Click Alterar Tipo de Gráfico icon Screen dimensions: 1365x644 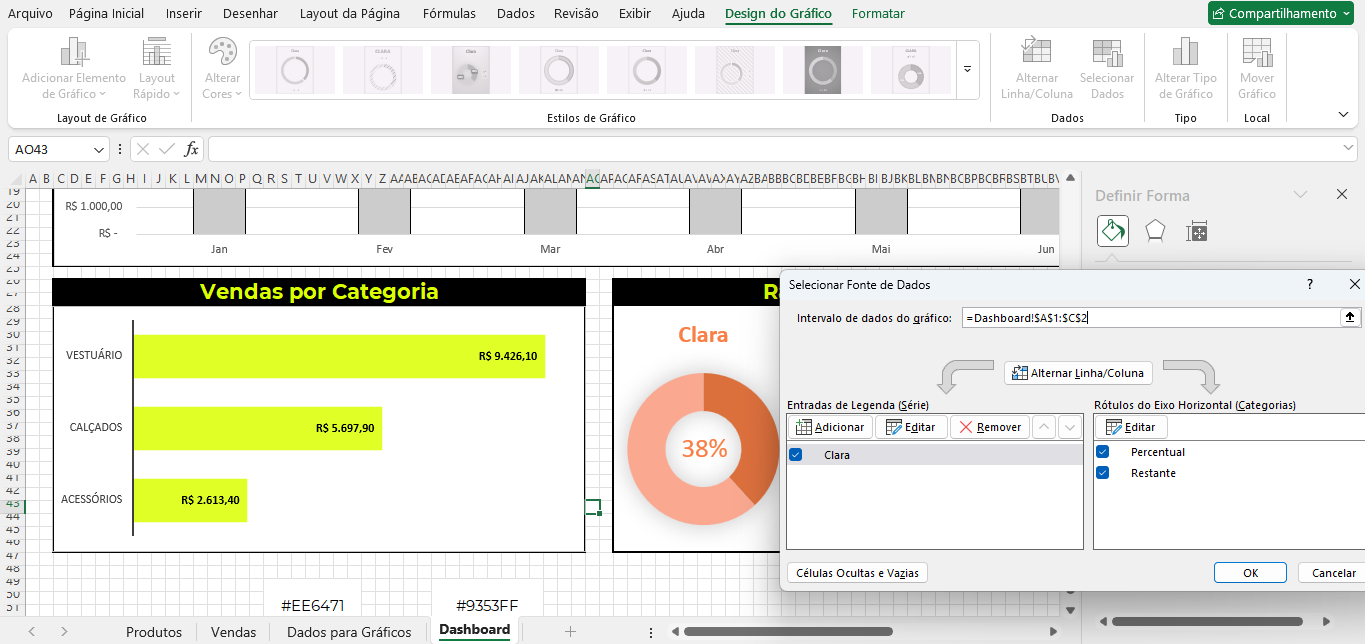[x=1185, y=68]
